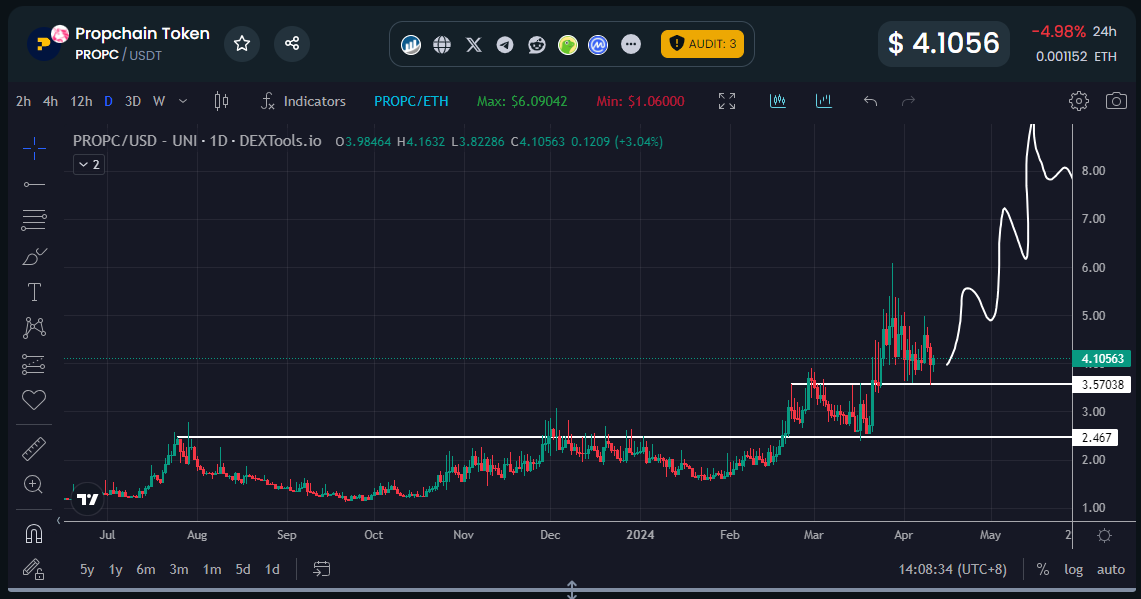
Task: Select the trend line drawing tool
Action: pyautogui.click(x=34, y=184)
